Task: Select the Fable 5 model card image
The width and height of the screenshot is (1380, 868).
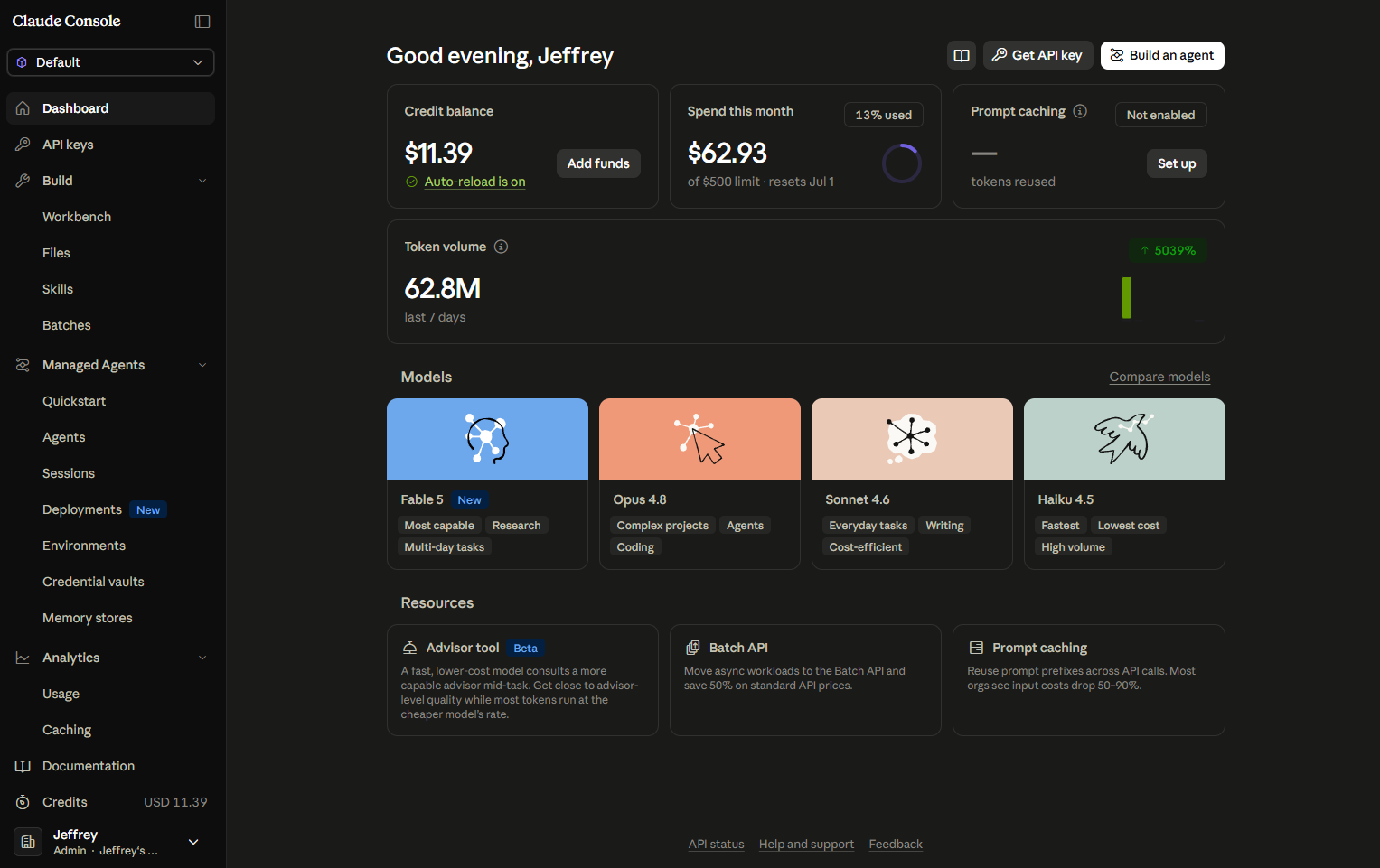Action: click(487, 439)
